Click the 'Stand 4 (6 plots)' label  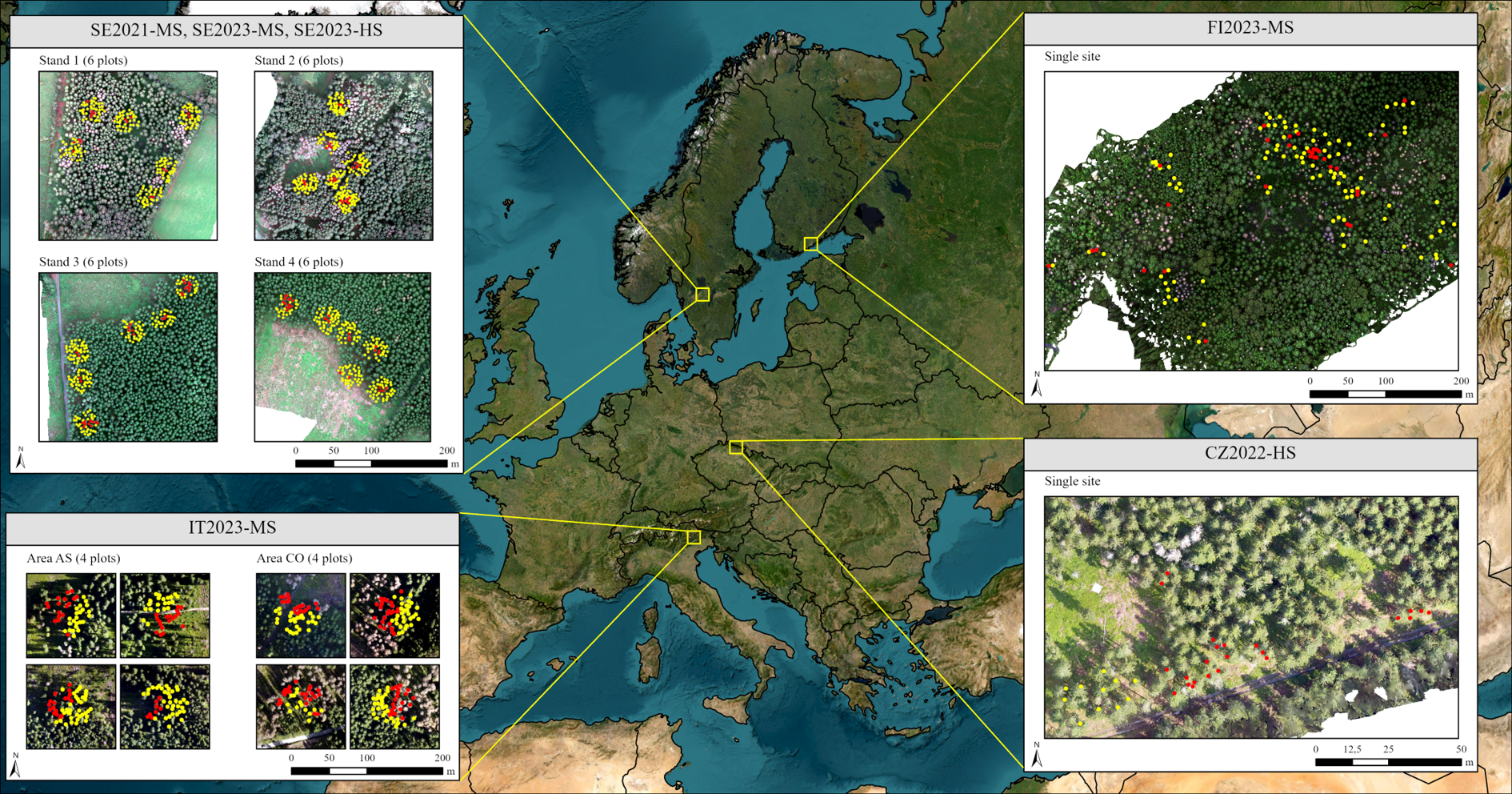tap(299, 262)
